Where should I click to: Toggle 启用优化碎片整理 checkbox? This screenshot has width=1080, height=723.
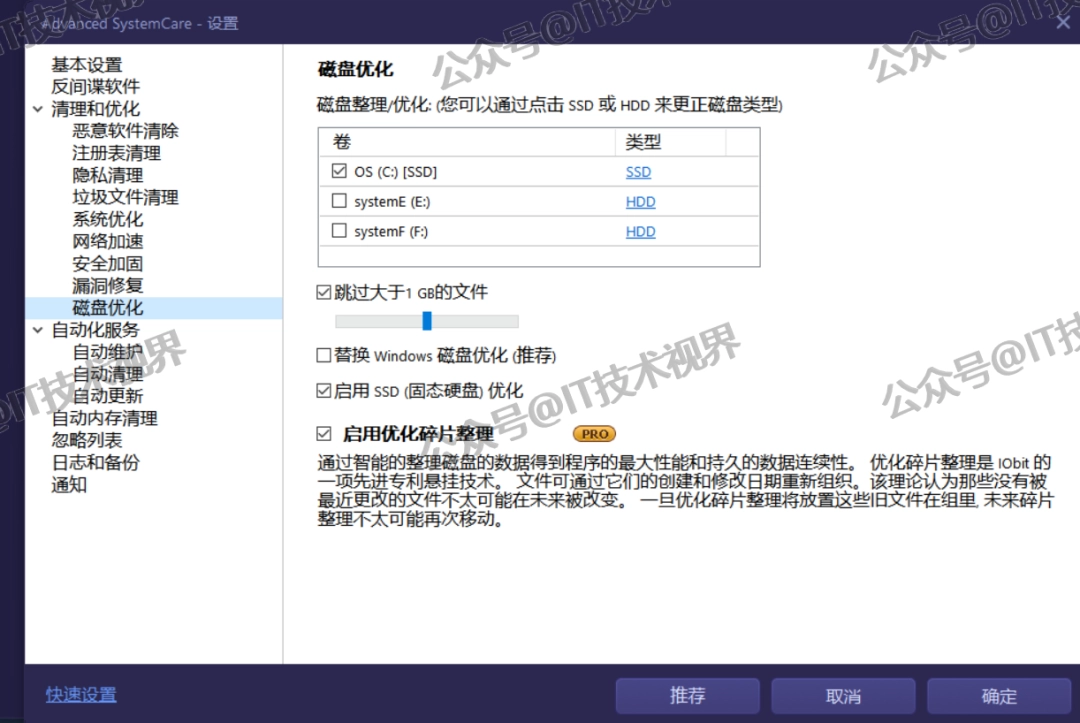pos(324,434)
